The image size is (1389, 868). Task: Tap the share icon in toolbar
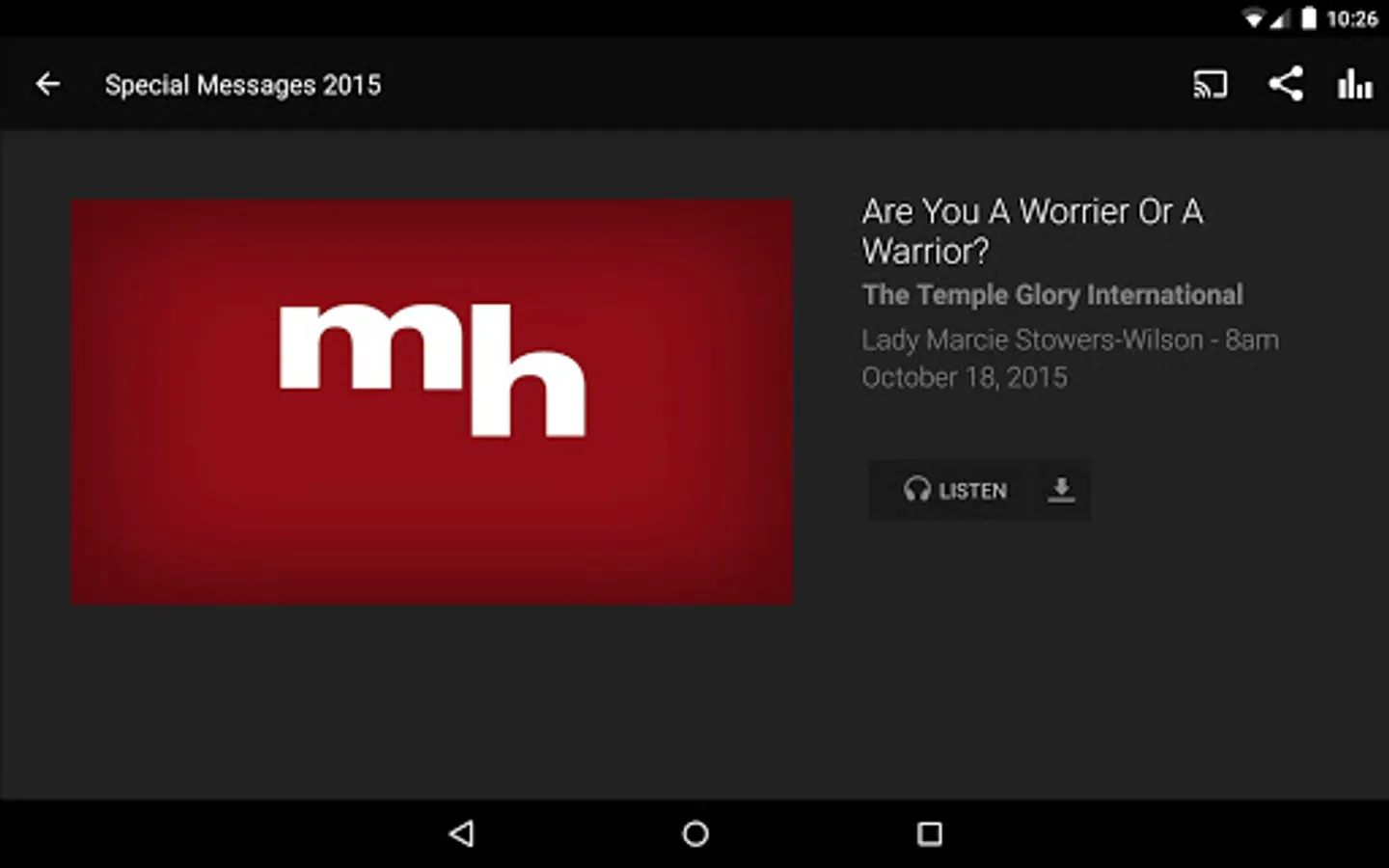(1285, 84)
